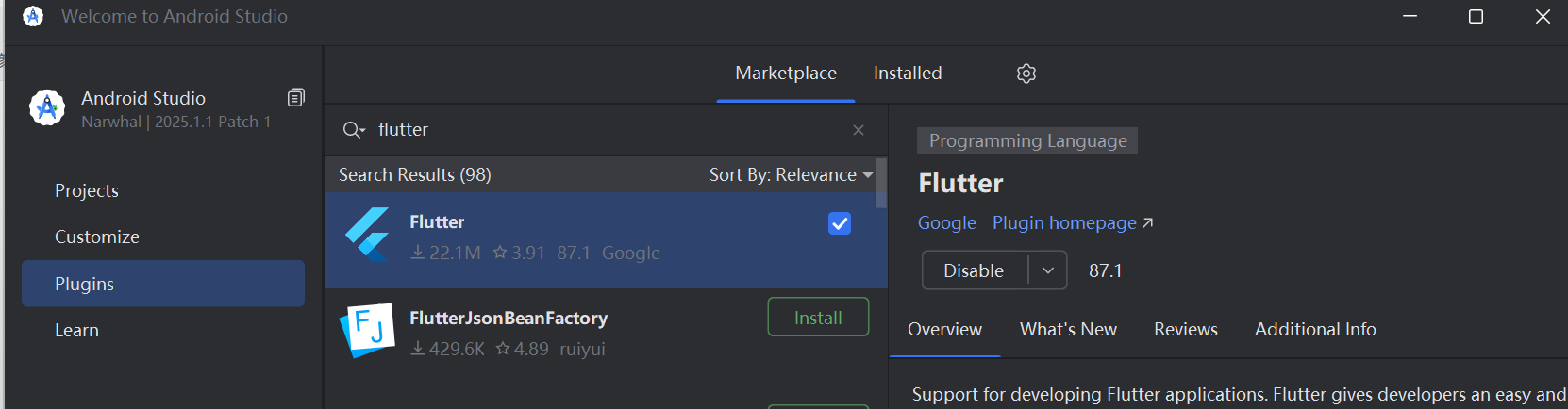Screen dimensions: 1568x409
Task: Open the Google vendor link
Action: pyautogui.click(x=947, y=223)
